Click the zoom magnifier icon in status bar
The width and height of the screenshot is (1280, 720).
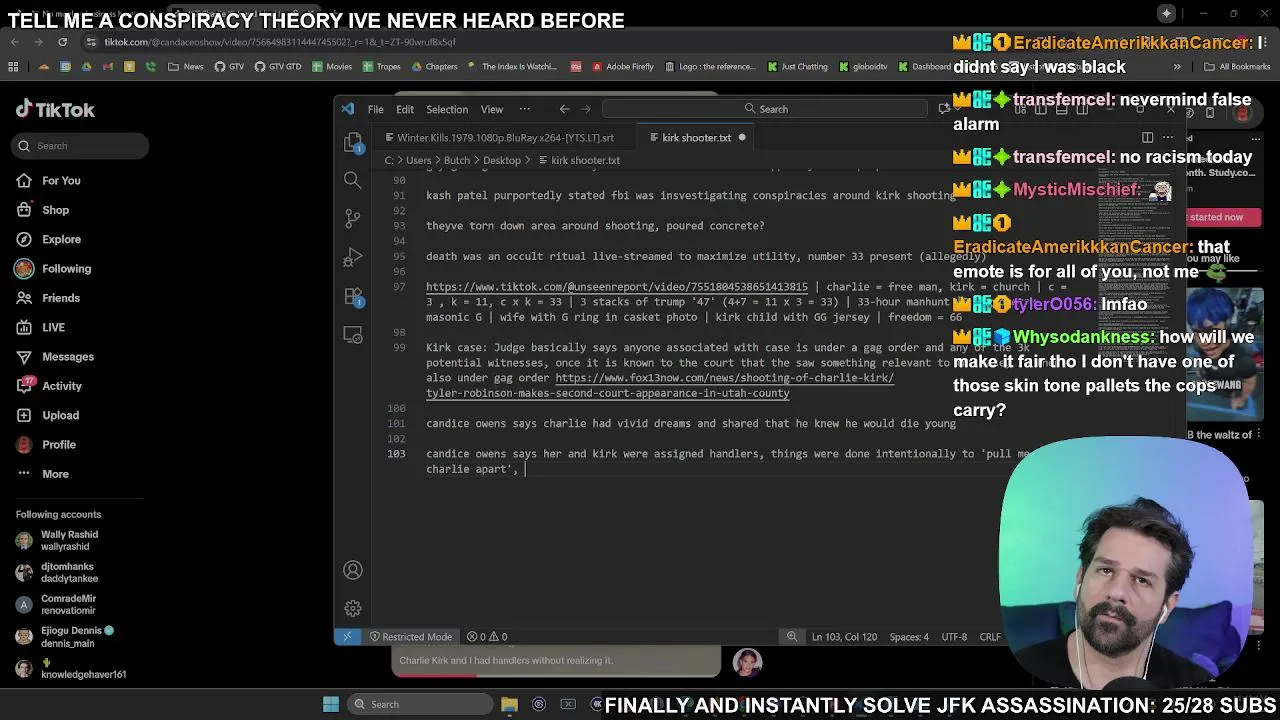tap(792, 637)
